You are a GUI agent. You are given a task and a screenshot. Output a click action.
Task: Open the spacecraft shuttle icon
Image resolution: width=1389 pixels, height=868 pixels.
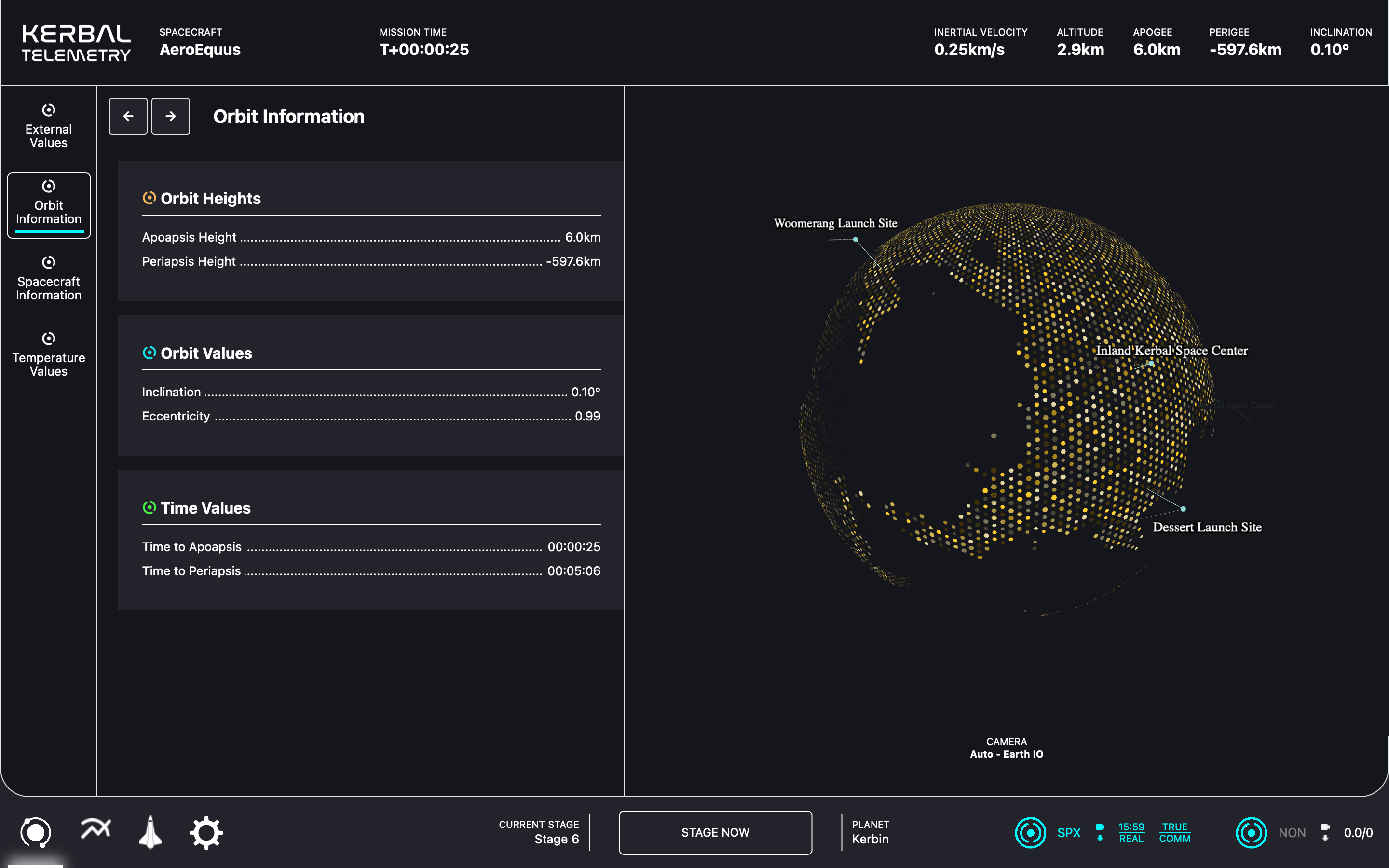(150, 832)
